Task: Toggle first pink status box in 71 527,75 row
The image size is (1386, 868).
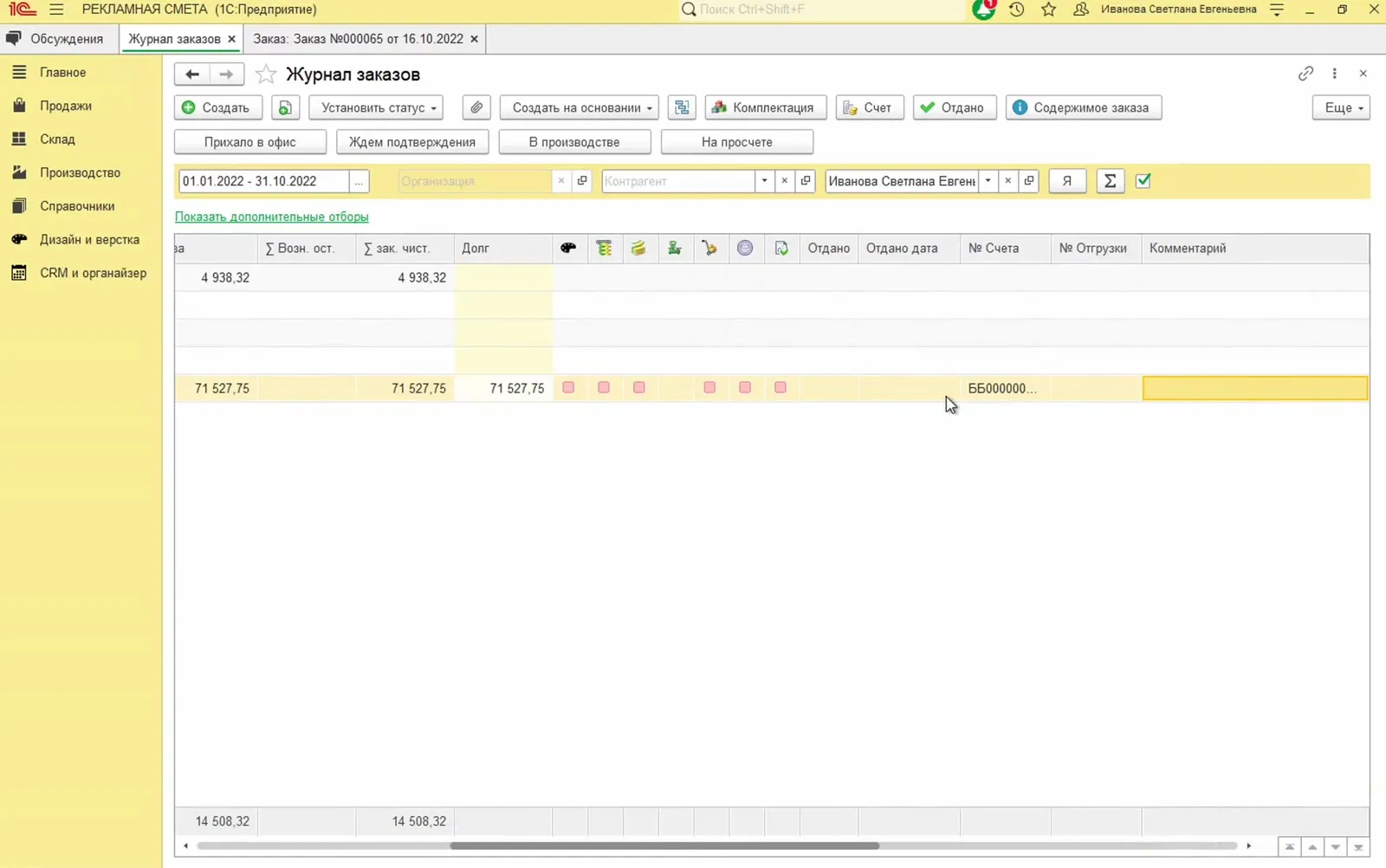Action: (568, 388)
